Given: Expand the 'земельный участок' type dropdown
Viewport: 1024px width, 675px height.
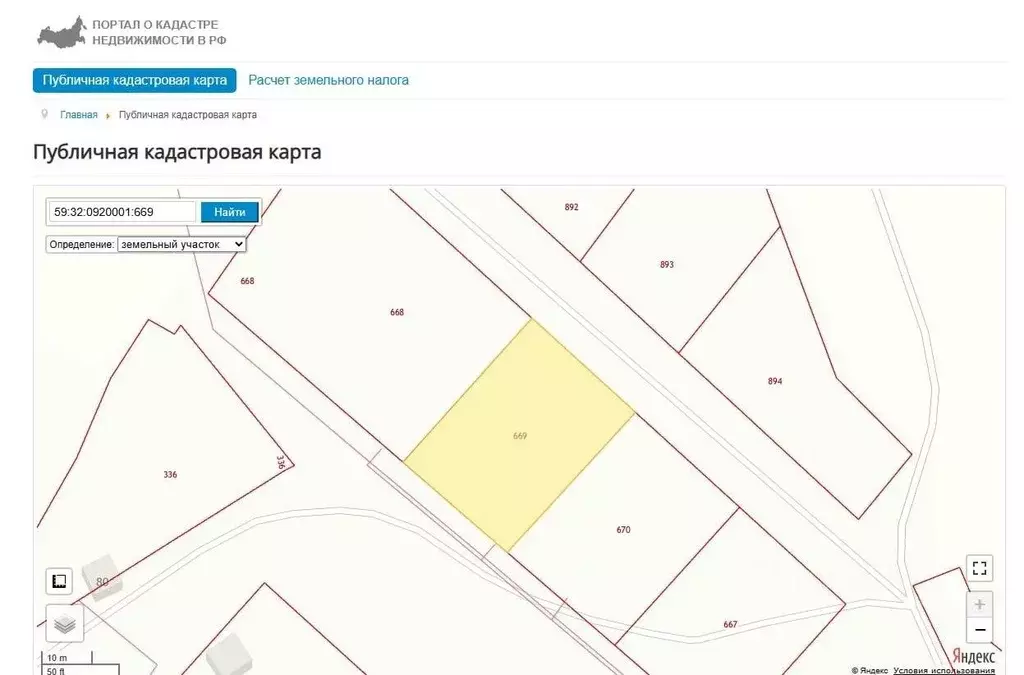Looking at the screenshot, I should click(x=181, y=244).
